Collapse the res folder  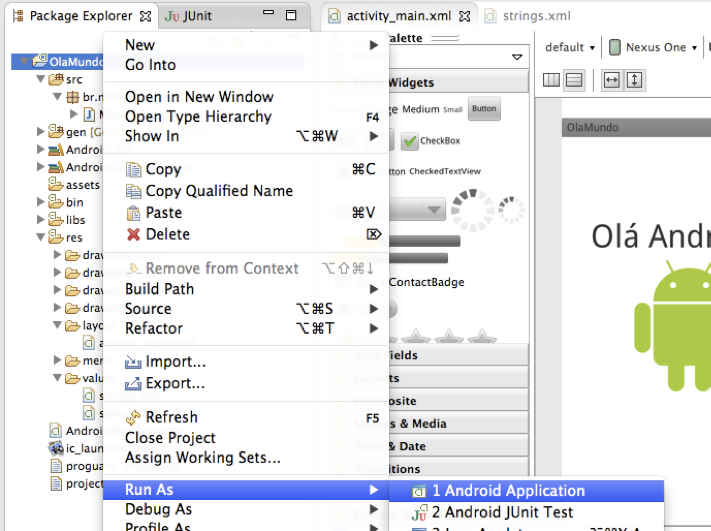(x=40, y=237)
